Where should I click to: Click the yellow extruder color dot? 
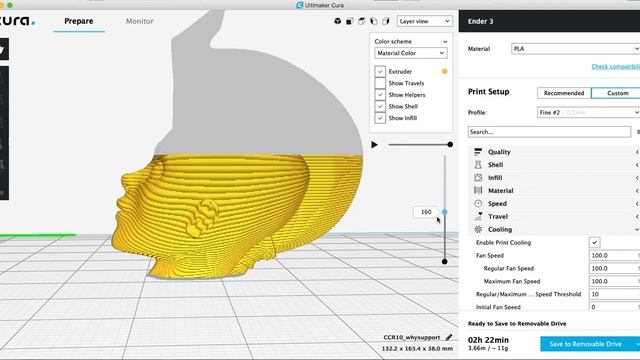pos(444,71)
